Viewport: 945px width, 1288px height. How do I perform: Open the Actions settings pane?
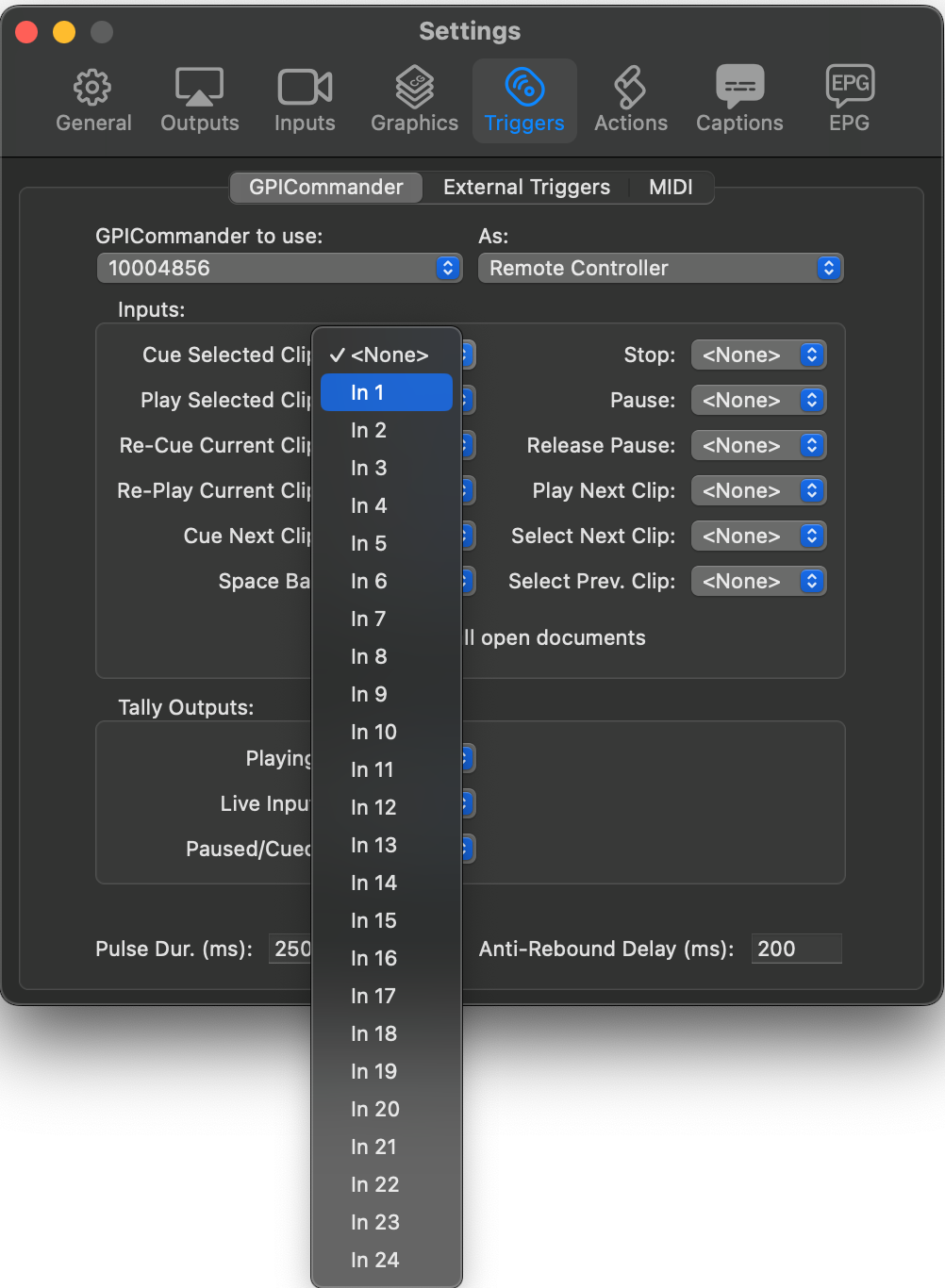(631, 101)
